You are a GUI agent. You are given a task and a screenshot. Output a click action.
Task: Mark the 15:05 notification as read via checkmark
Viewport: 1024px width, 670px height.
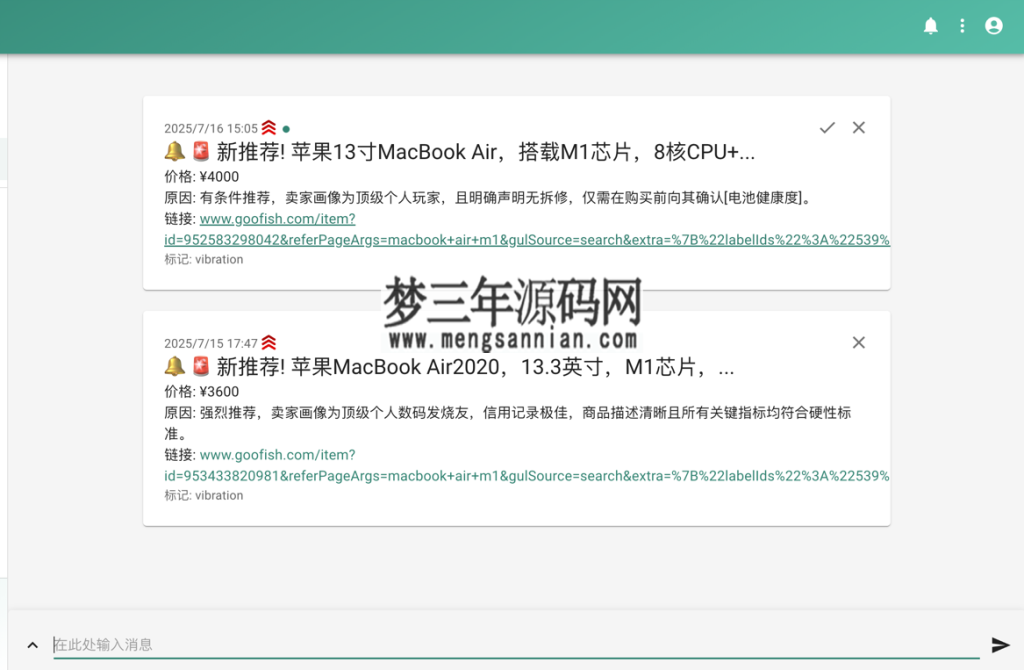(x=827, y=127)
